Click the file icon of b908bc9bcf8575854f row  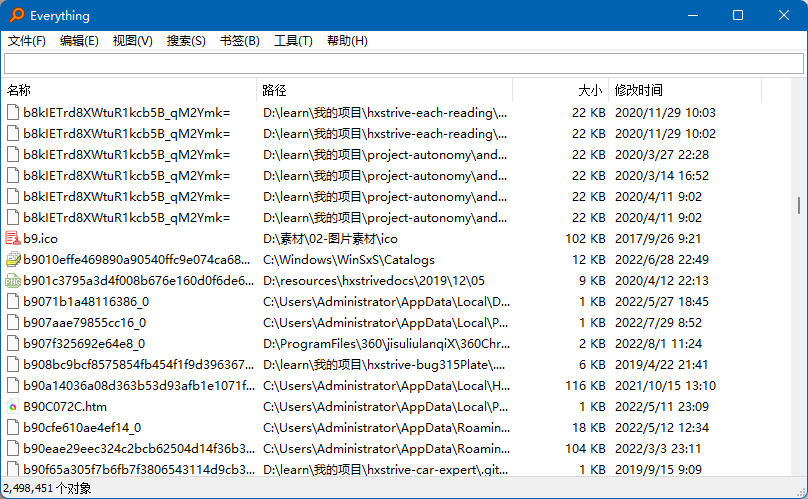13,364
